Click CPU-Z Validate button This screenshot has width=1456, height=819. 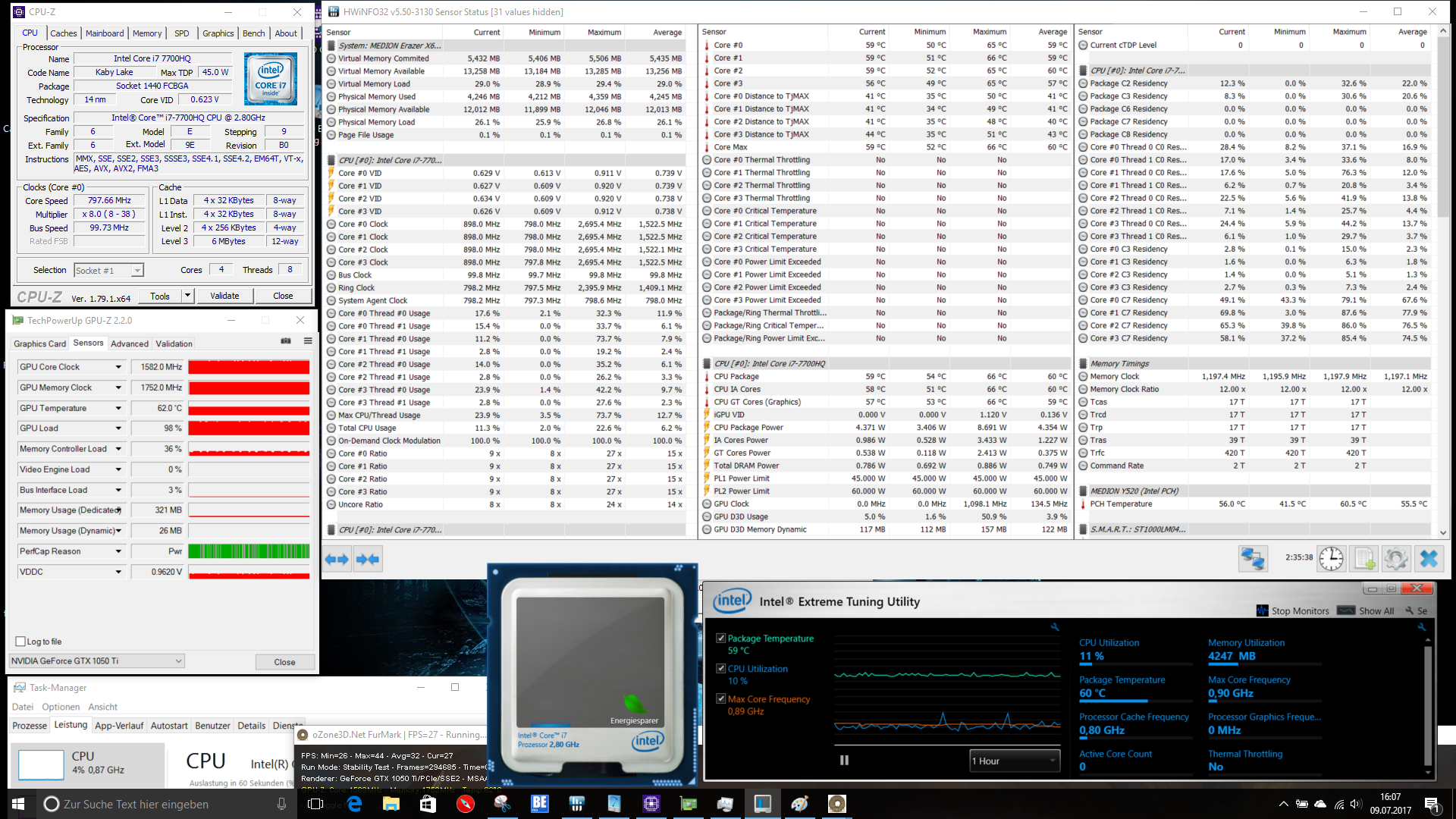[224, 296]
